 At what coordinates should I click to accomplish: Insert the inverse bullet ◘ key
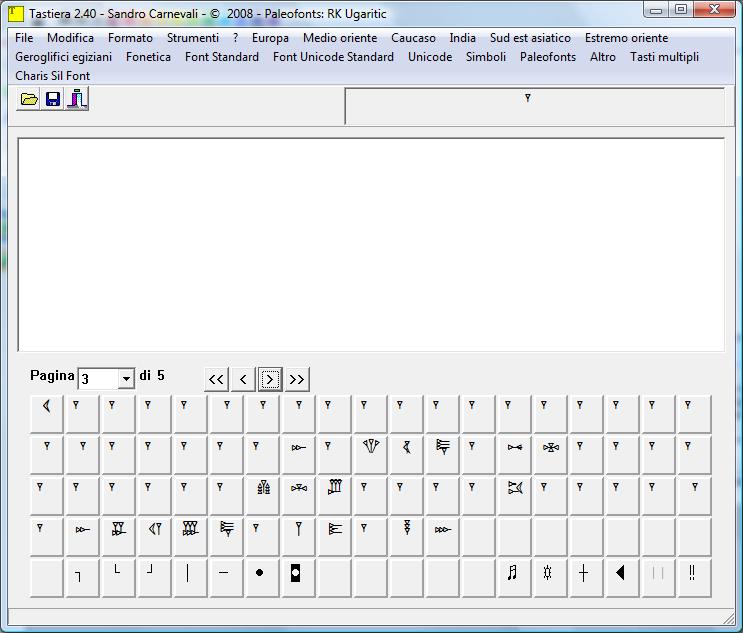pos(299,578)
